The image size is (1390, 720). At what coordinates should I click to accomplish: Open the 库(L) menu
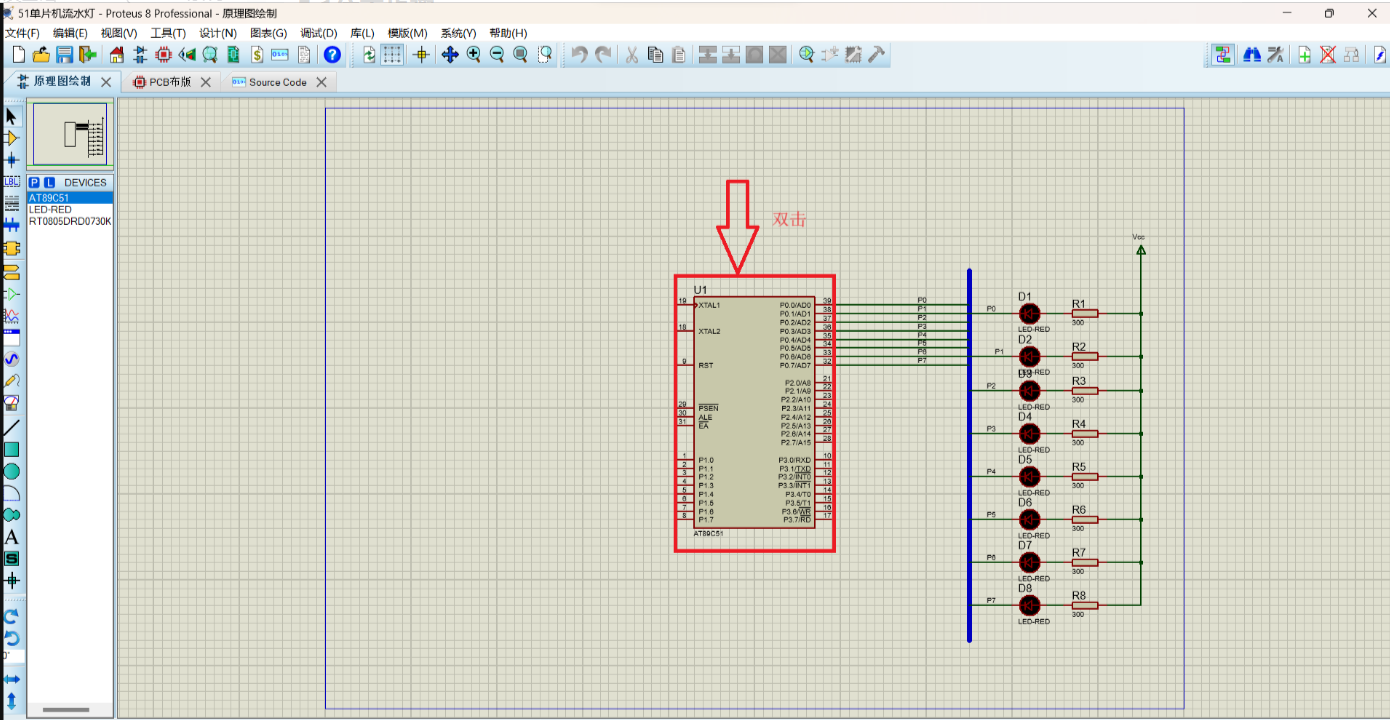(362, 33)
